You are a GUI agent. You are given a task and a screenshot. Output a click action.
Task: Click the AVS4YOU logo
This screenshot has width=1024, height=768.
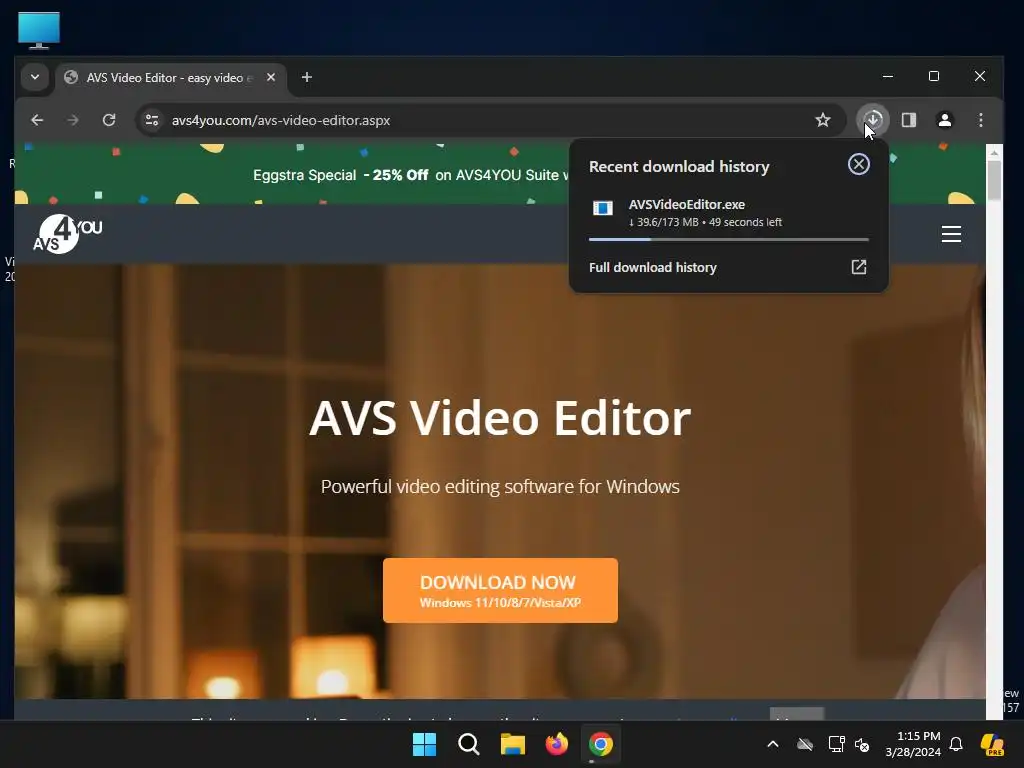tap(67, 234)
